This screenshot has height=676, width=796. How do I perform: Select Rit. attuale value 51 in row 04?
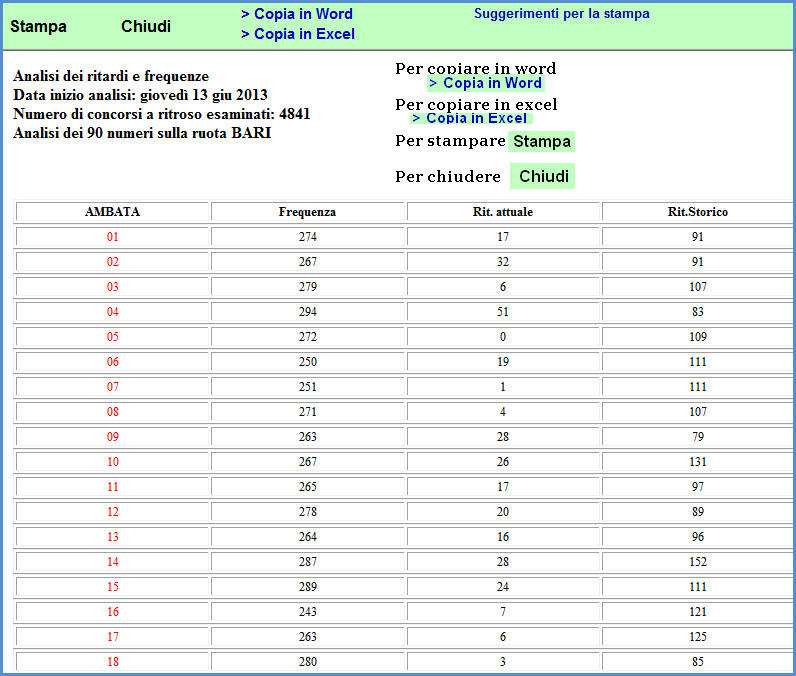click(x=503, y=312)
